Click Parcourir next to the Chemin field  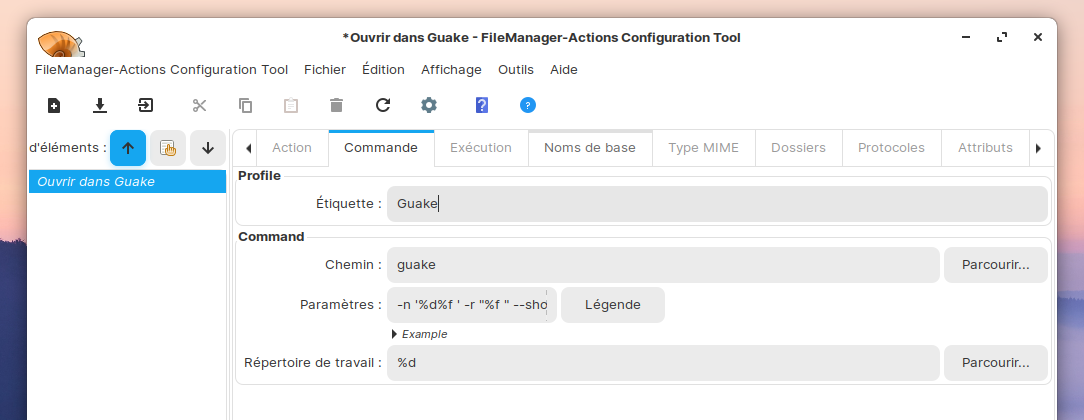pos(995,265)
